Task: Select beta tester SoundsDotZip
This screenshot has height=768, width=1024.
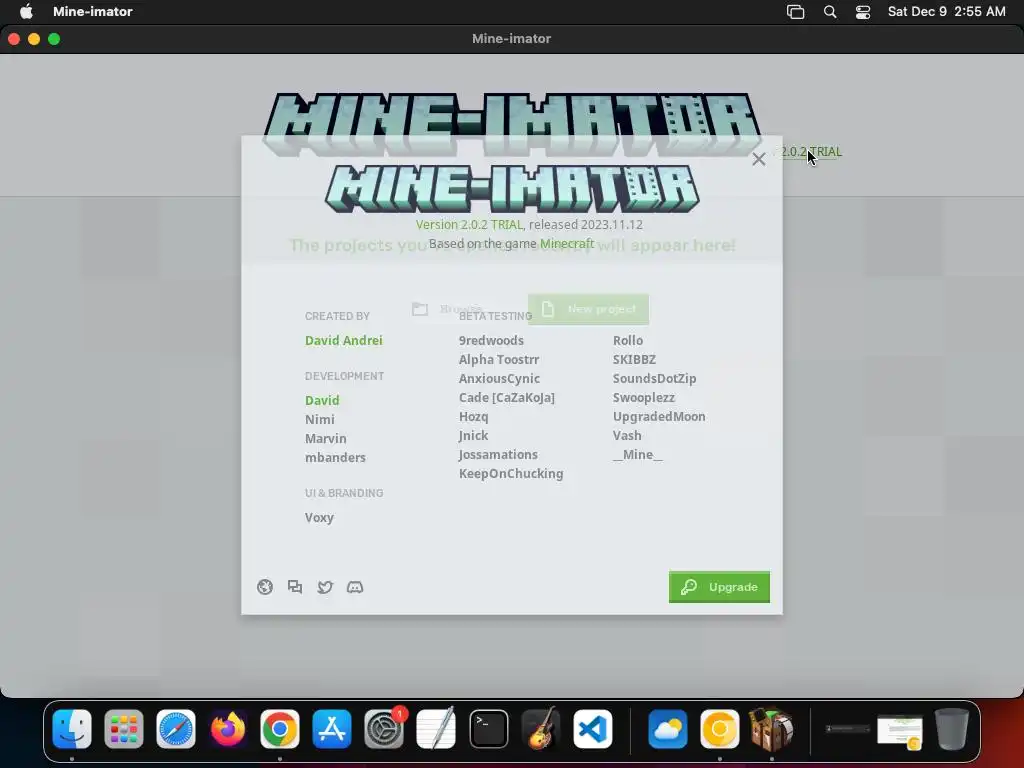Action: [654, 378]
